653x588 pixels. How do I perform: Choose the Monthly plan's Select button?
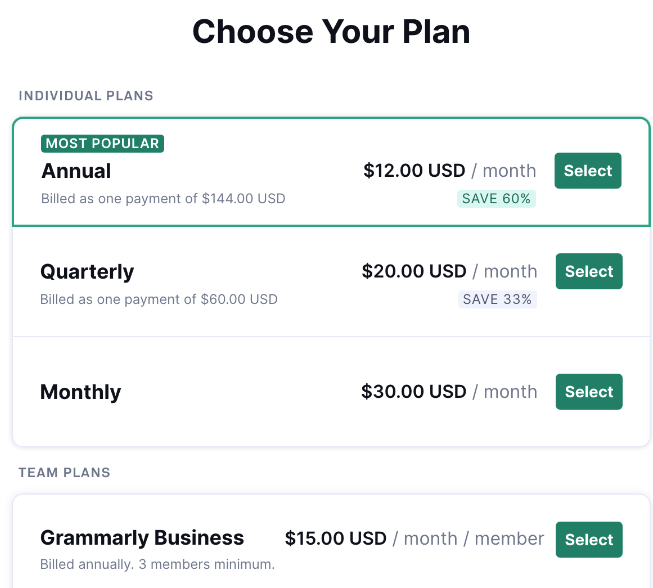[588, 392]
